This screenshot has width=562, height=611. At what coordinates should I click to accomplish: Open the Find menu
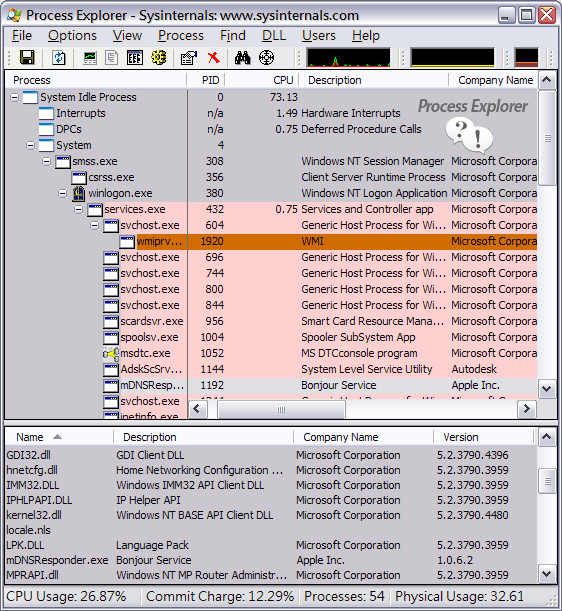pyautogui.click(x=233, y=36)
